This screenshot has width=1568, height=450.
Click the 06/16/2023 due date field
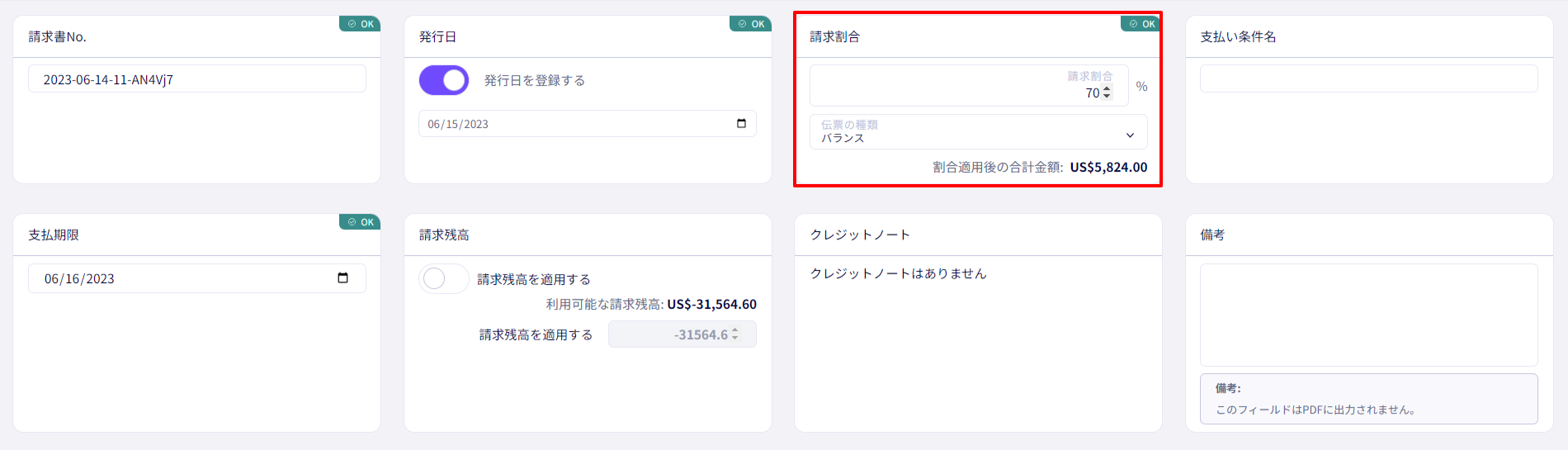point(197,278)
